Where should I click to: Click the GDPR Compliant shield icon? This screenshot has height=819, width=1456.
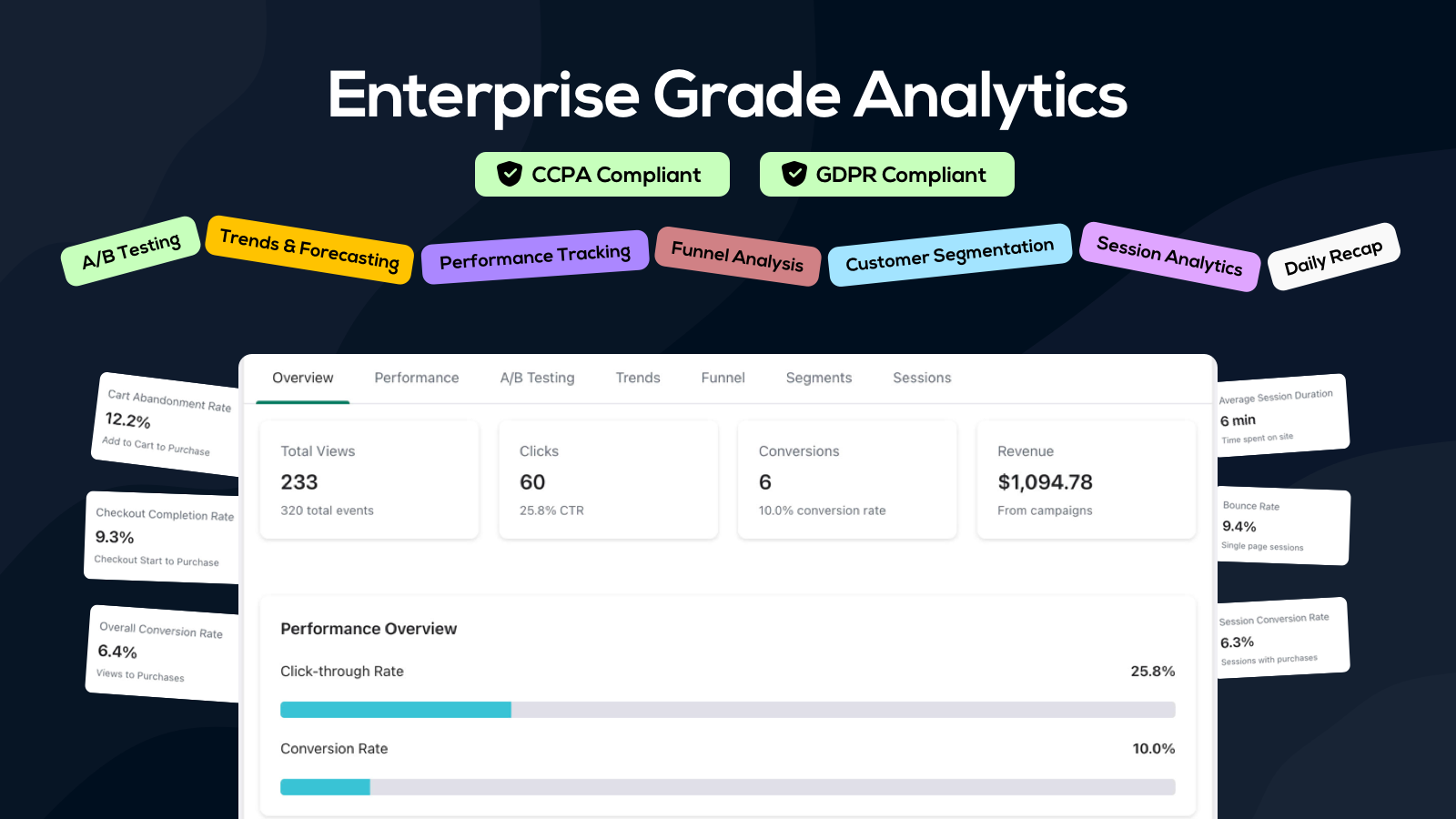pyautogui.click(x=794, y=174)
